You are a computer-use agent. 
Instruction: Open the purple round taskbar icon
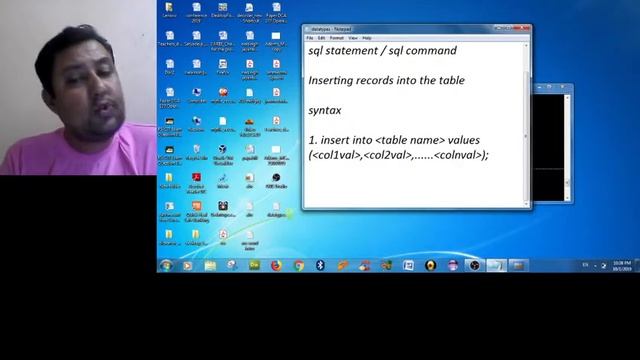point(452,266)
